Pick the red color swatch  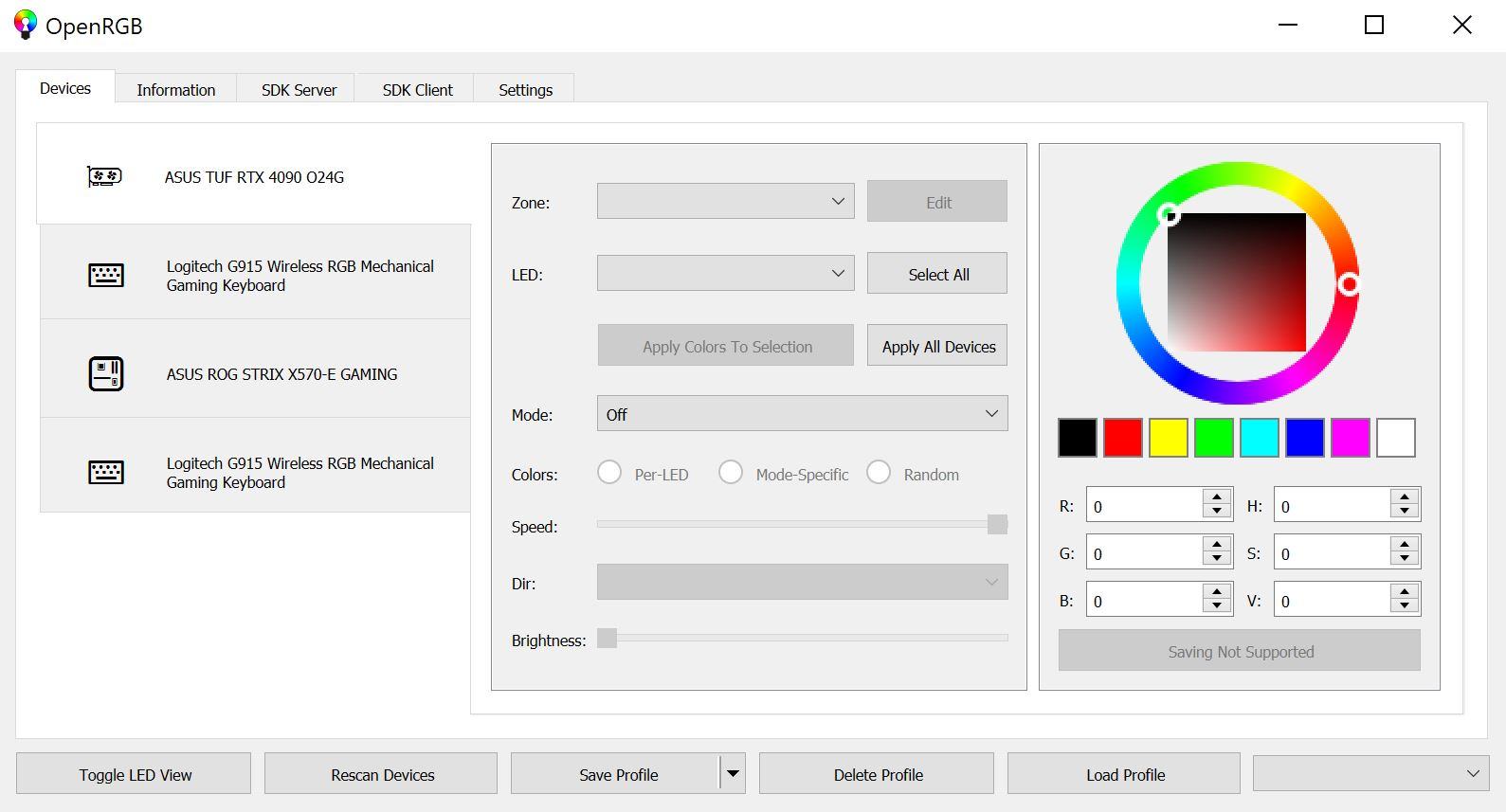point(1123,438)
